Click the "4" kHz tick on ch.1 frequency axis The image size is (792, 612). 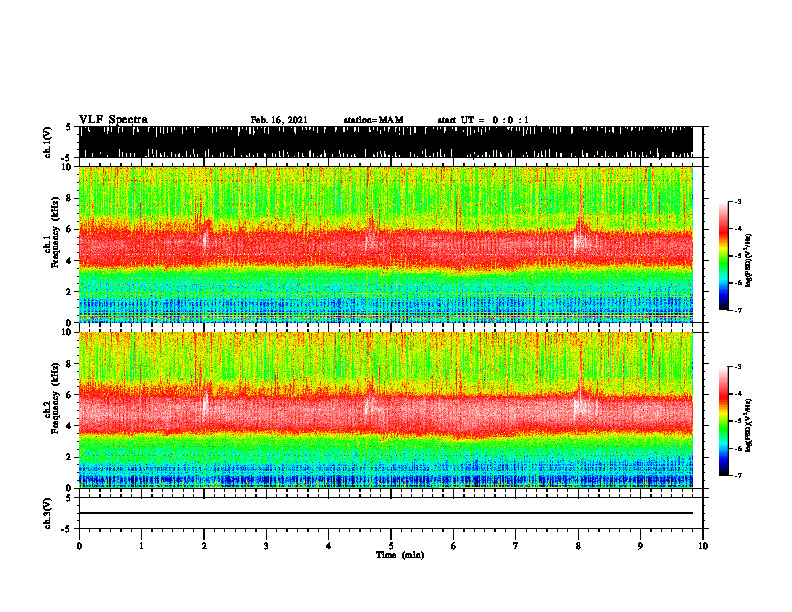69,261
